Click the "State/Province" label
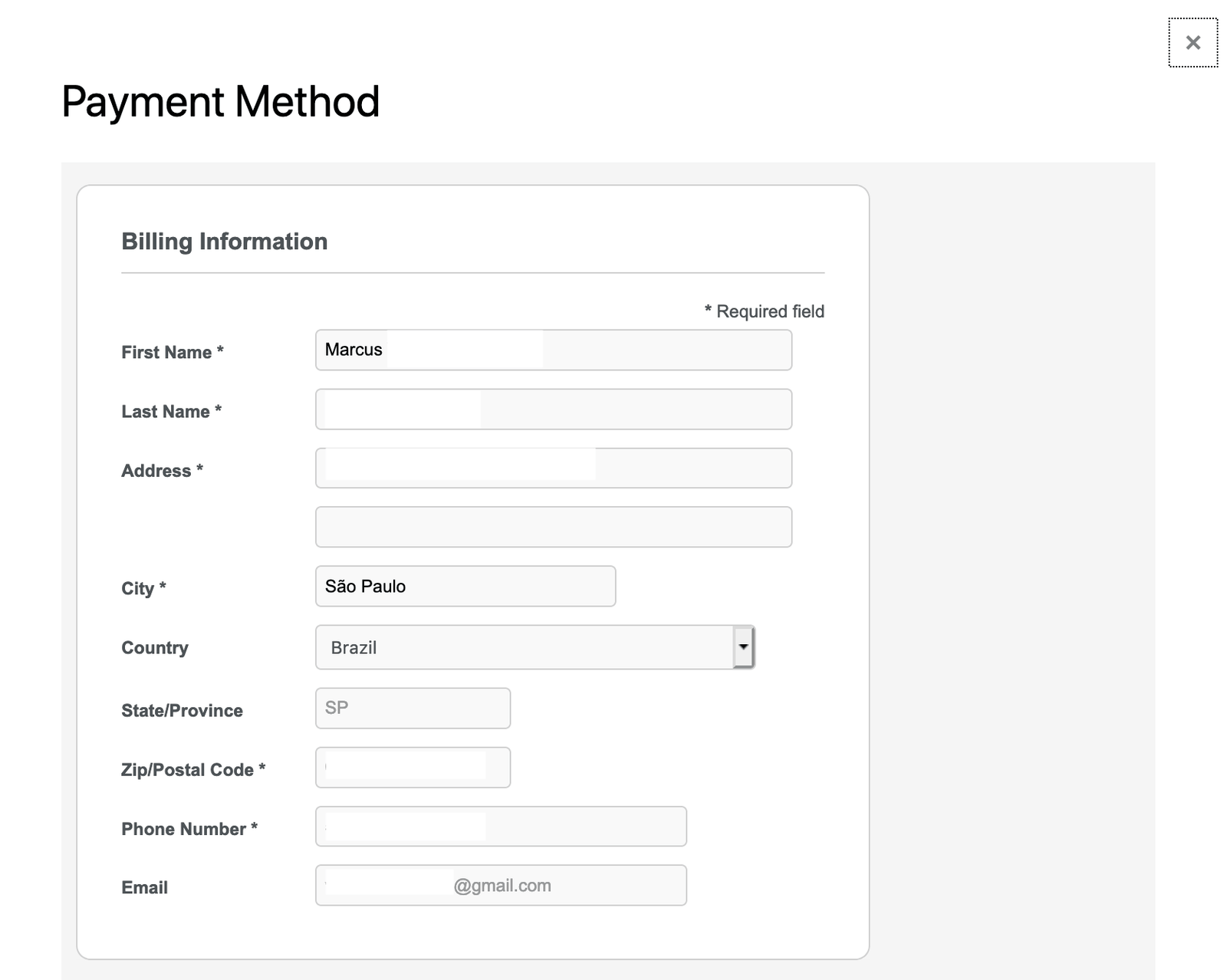 coord(182,711)
